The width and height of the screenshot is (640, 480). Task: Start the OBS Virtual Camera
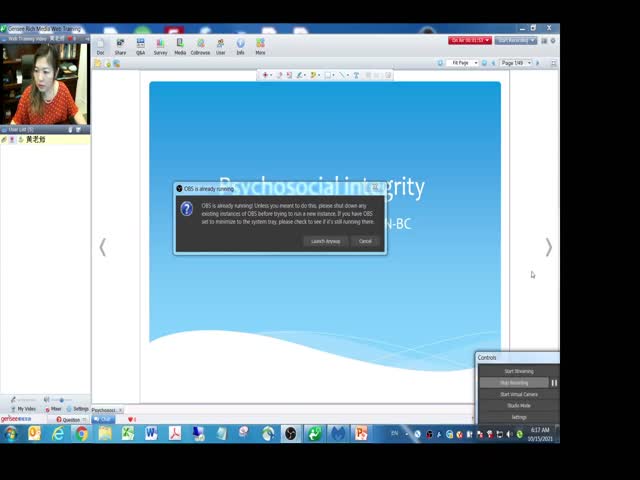click(x=518, y=394)
